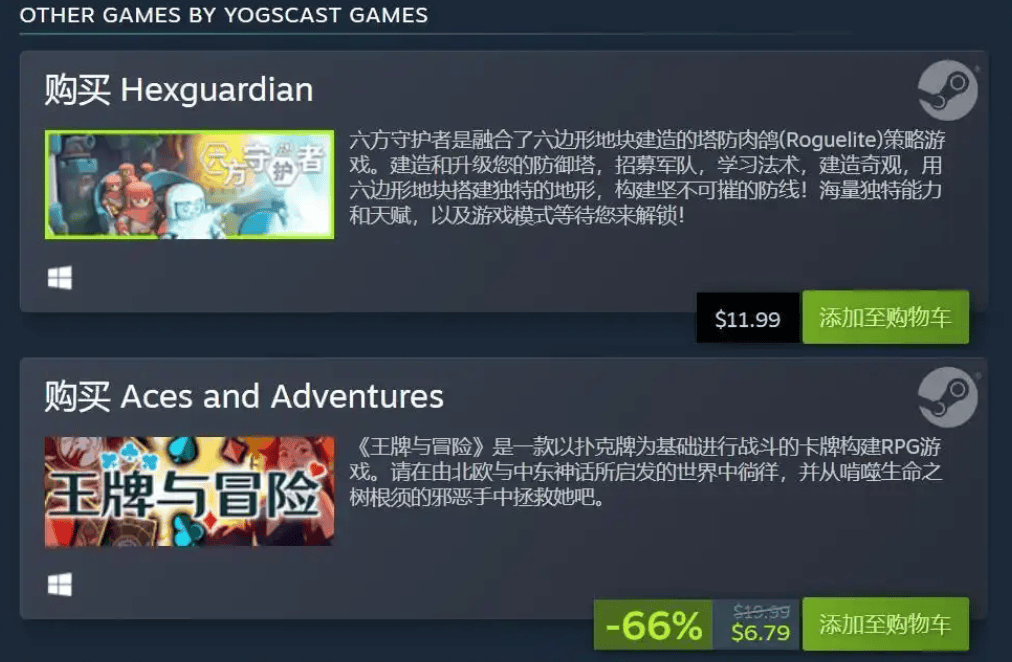The image size is (1012, 662).
Task: Click the $11.99 price tag
Action: point(748,318)
